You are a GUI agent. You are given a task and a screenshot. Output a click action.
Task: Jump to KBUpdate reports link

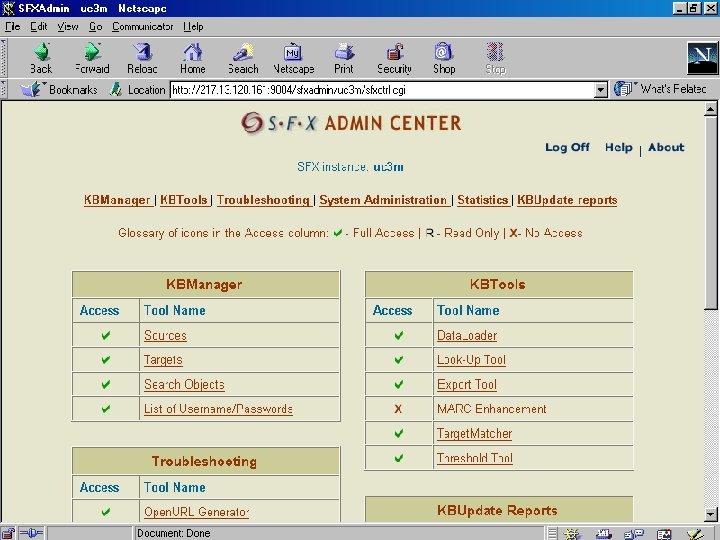pos(567,200)
